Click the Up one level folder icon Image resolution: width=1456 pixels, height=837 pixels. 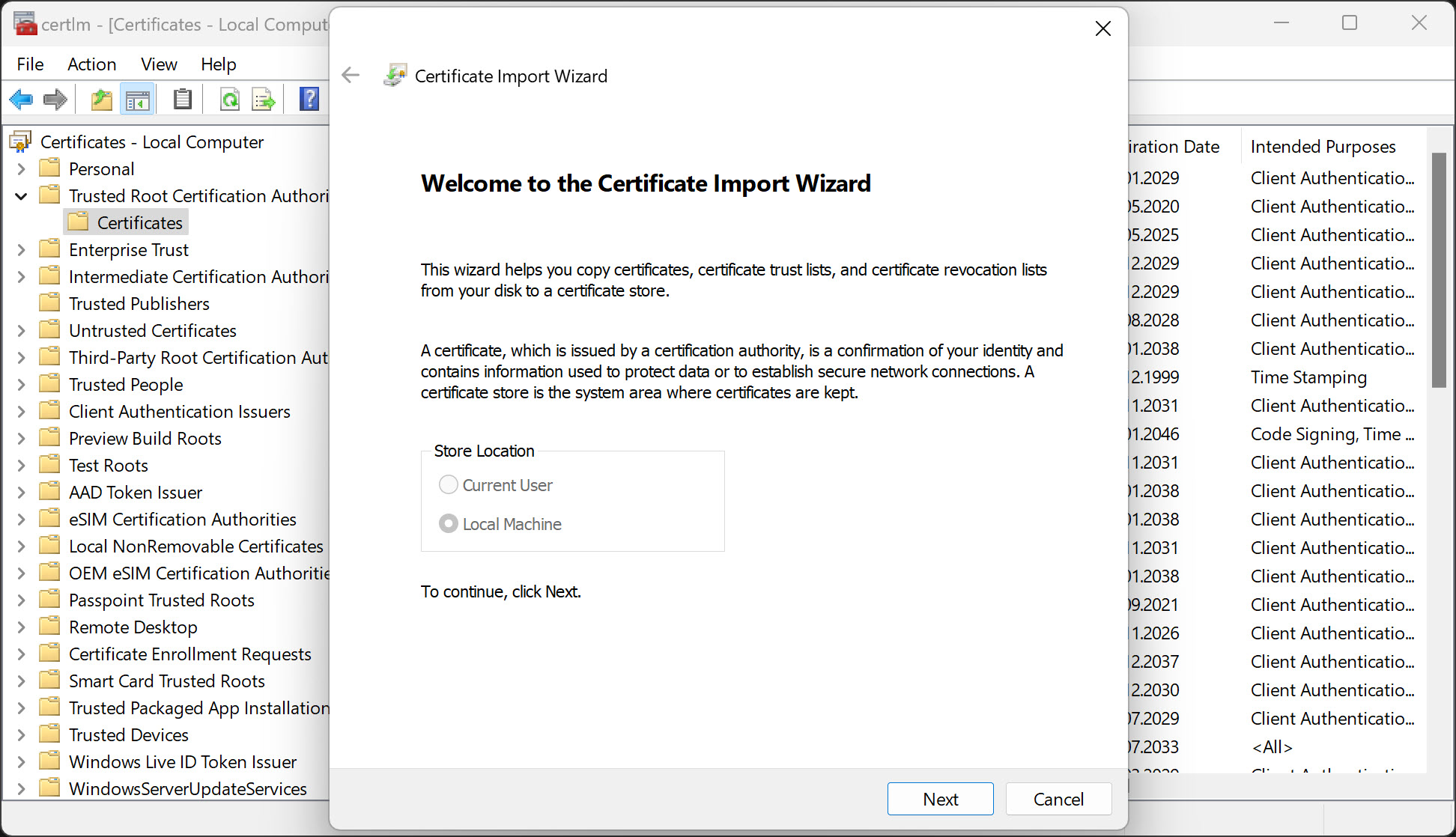pos(101,99)
